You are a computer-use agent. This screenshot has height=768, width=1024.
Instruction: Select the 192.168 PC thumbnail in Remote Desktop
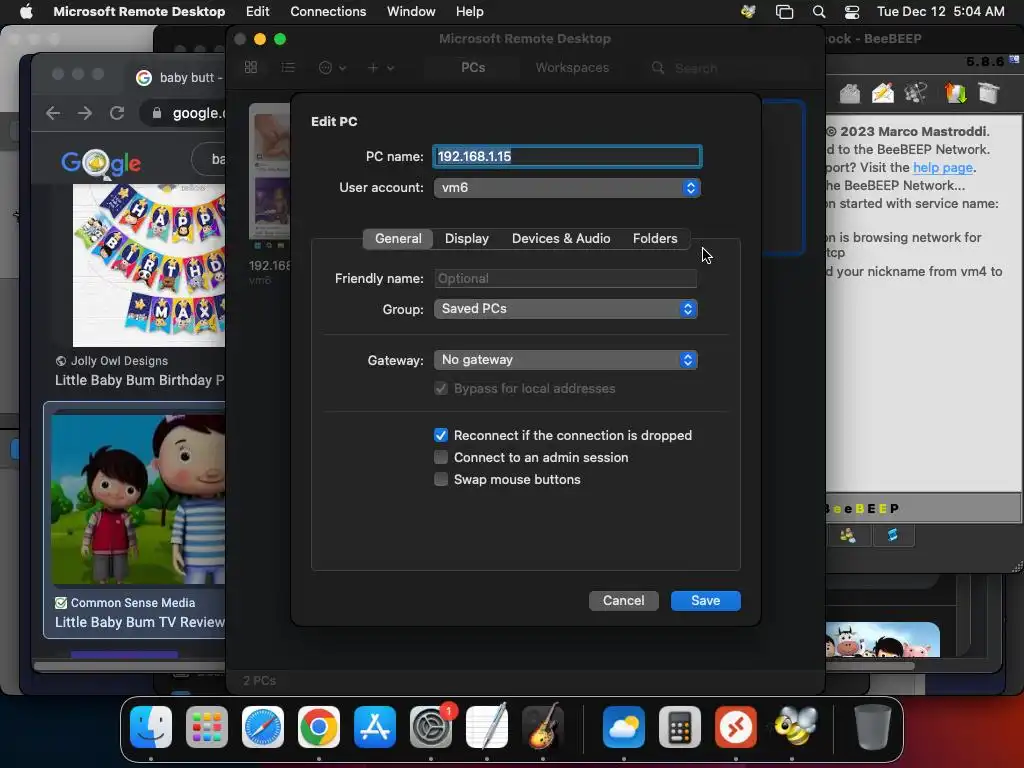tap(270, 172)
